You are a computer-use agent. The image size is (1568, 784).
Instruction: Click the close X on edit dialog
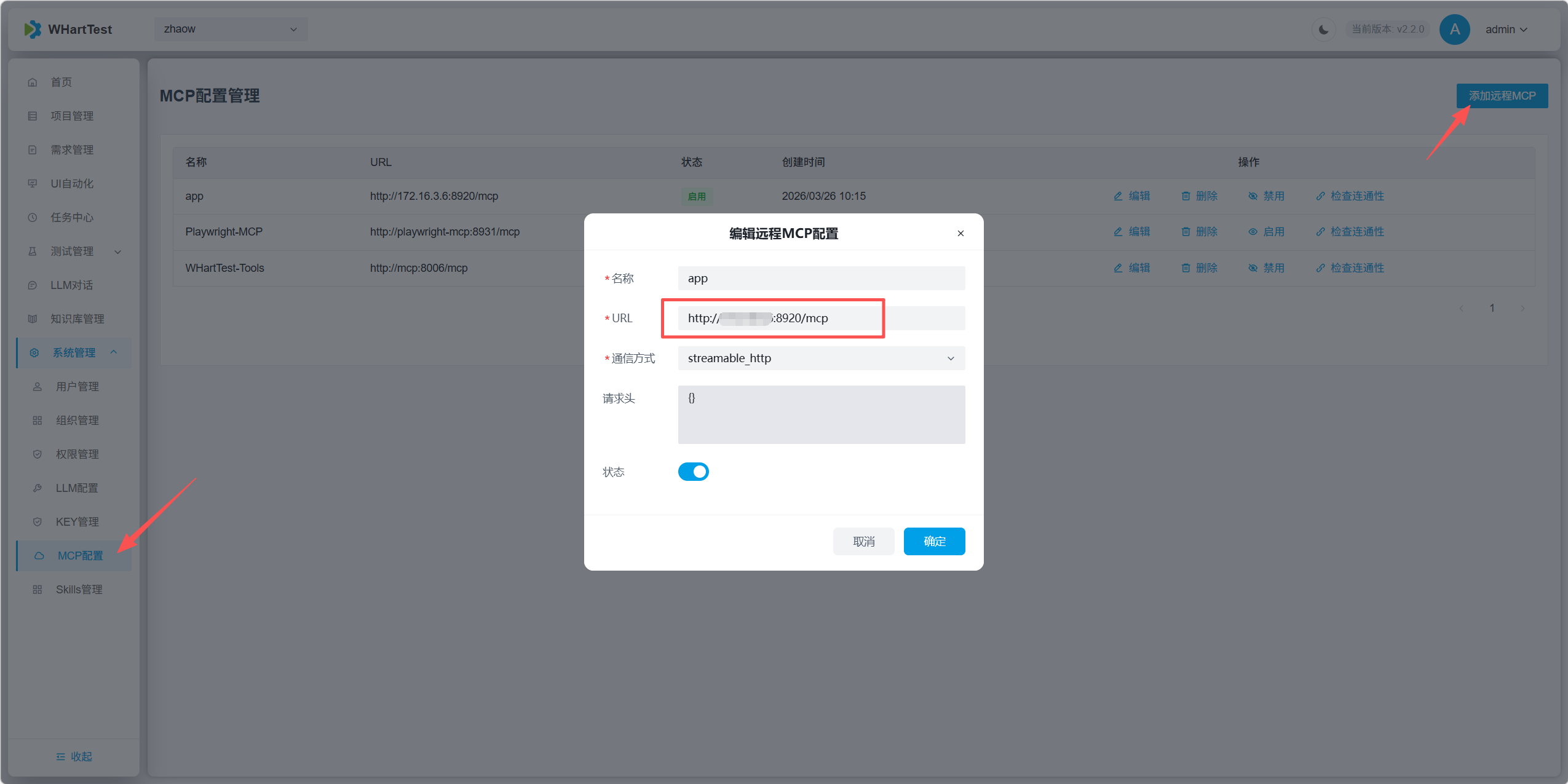[960, 234]
